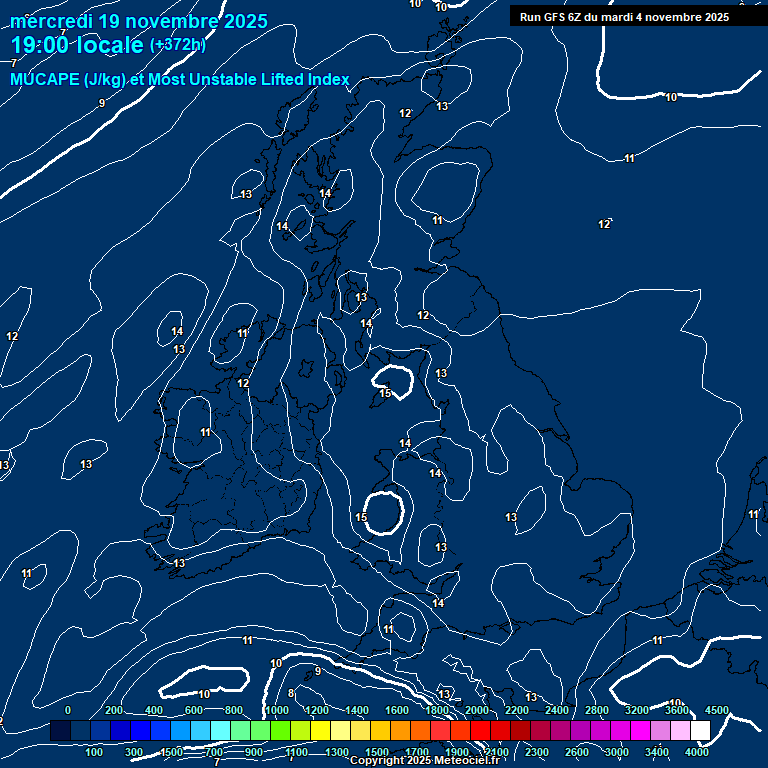
Task: Click the orange swatch near 1600 label
Action: [x=400, y=731]
